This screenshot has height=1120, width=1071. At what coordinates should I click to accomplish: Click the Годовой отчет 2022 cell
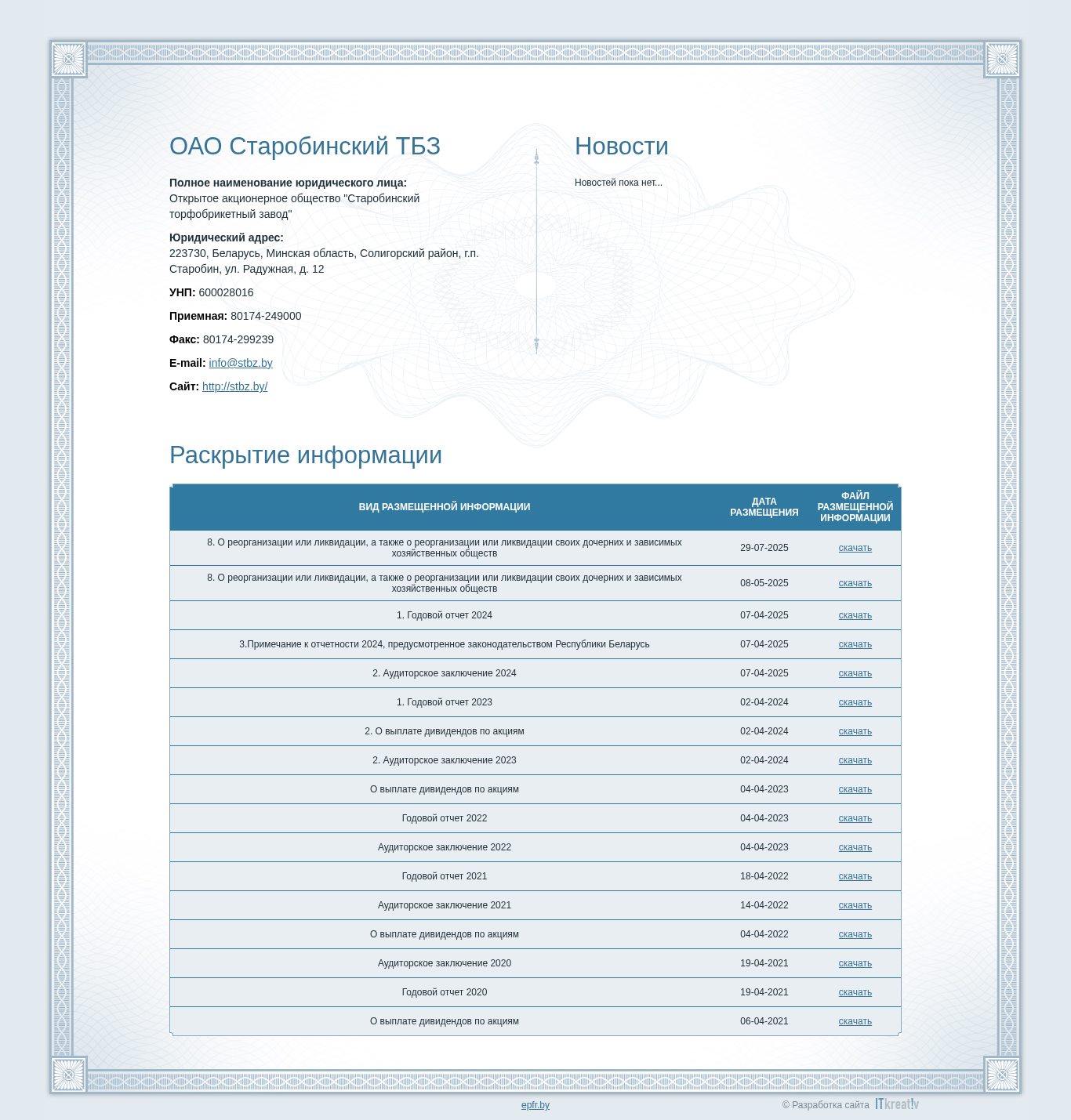click(x=445, y=818)
